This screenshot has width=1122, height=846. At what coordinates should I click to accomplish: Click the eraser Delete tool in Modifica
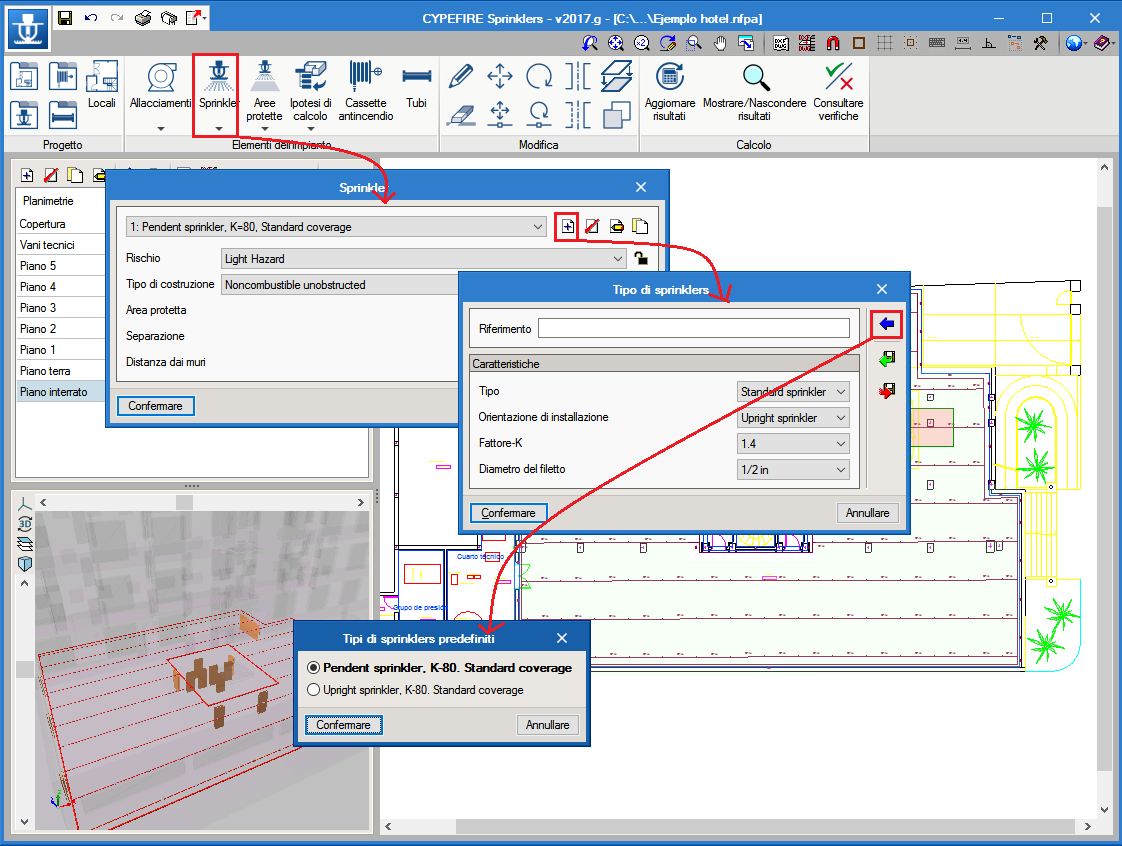(461, 115)
